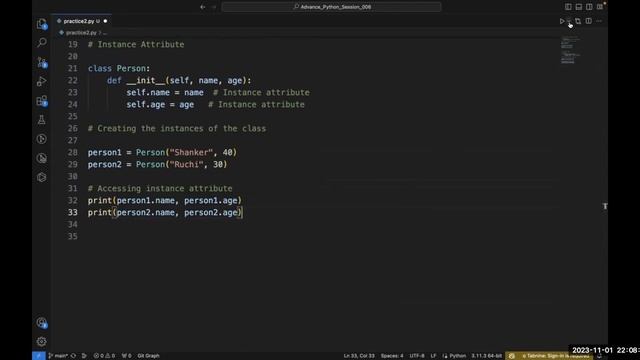Click the "Shanker" string on line 28

[191, 153]
